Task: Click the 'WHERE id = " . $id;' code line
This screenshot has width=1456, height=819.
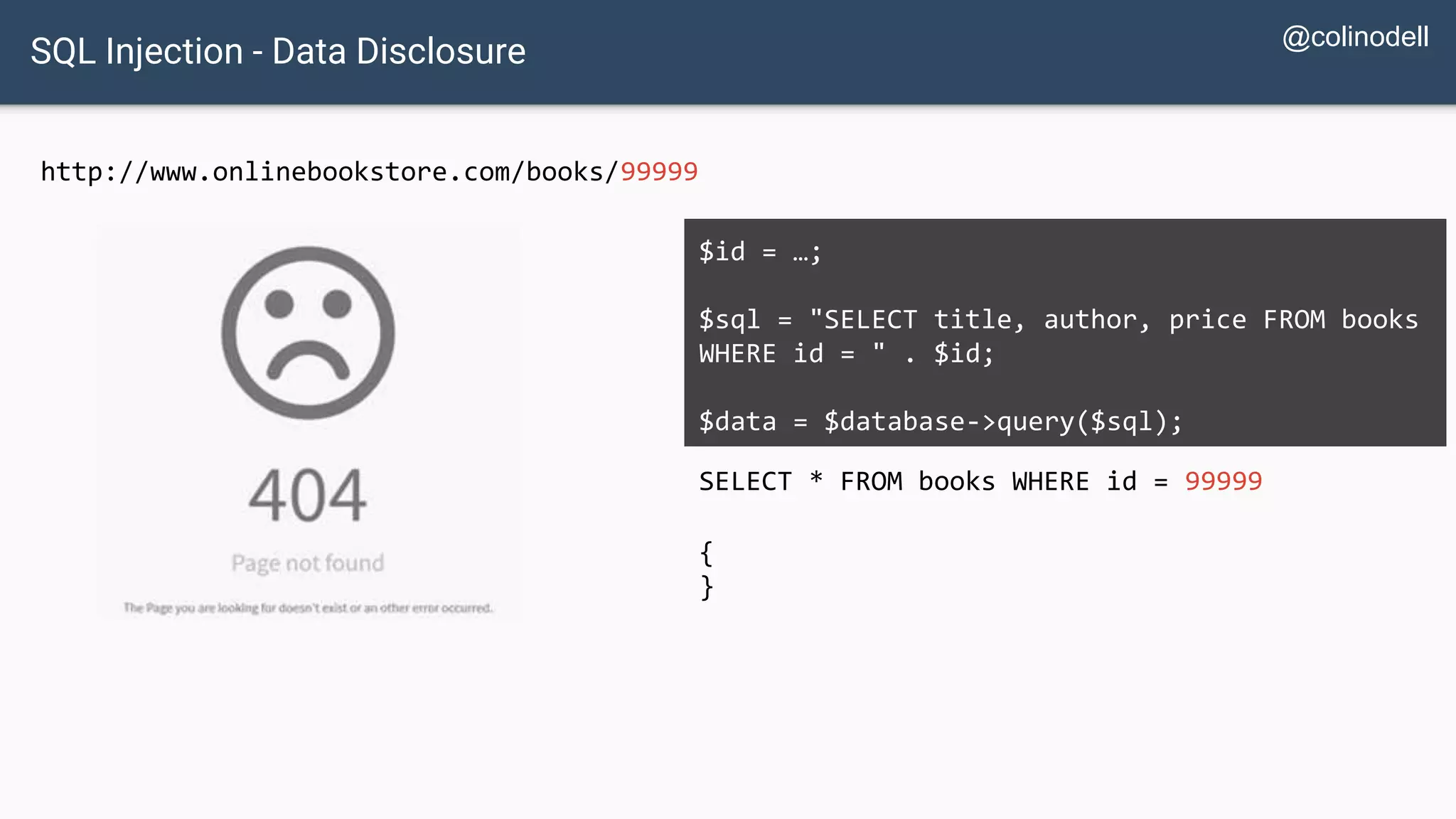Action: point(847,353)
